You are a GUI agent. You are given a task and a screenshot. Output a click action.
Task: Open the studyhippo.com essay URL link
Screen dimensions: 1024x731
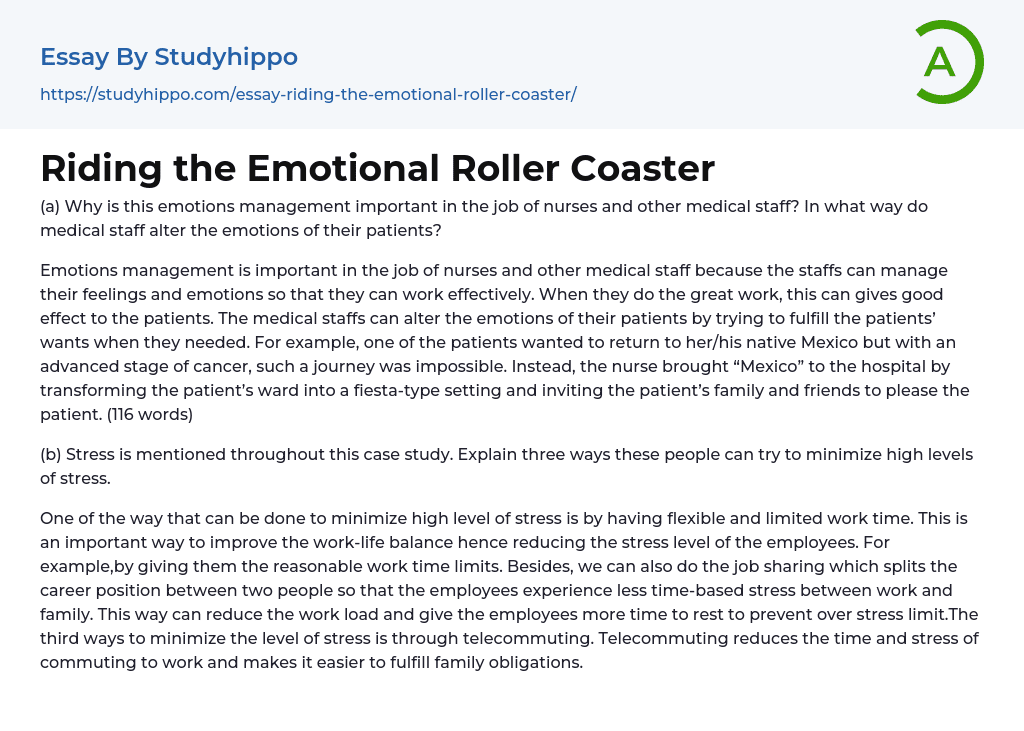[x=308, y=95]
